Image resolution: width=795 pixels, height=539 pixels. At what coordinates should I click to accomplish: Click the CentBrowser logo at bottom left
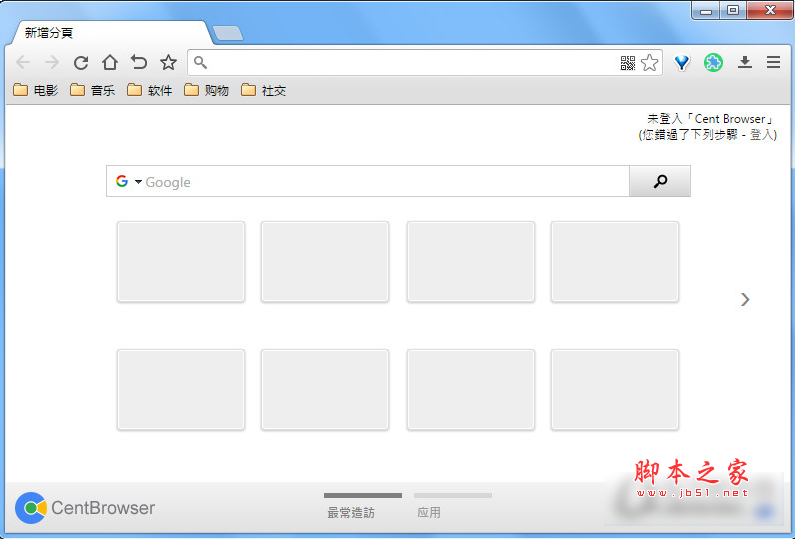(85, 508)
